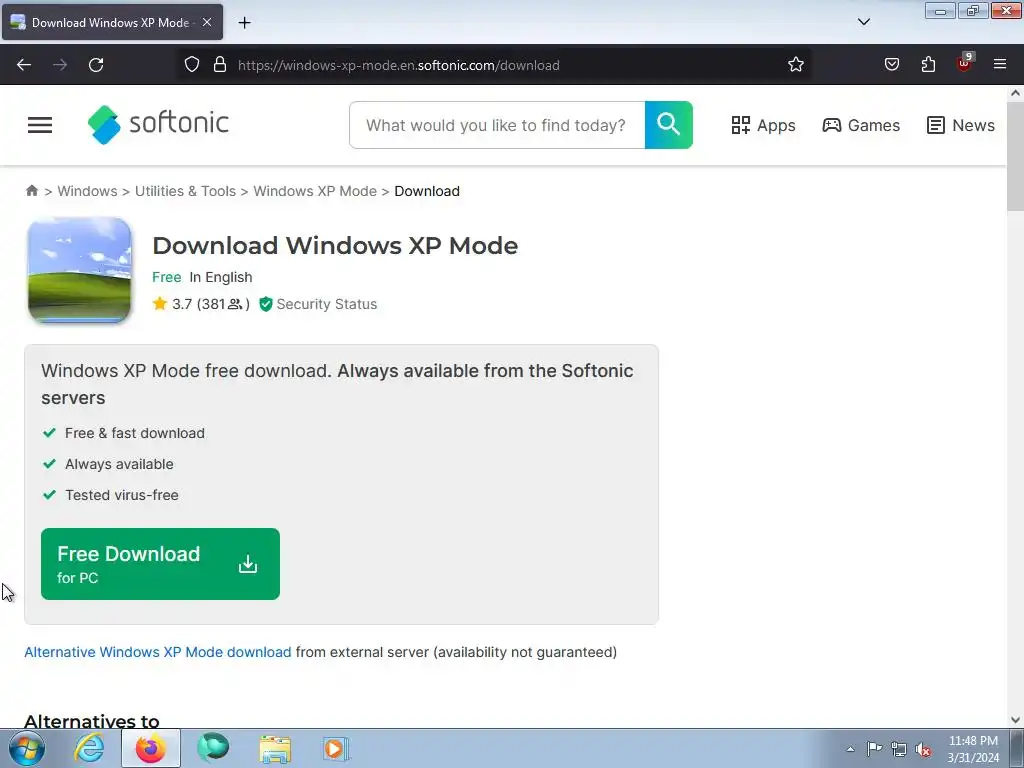Viewport: 1024px width, 768px height.
Task: Open Firefox application menu
Action: (1000, 64)
